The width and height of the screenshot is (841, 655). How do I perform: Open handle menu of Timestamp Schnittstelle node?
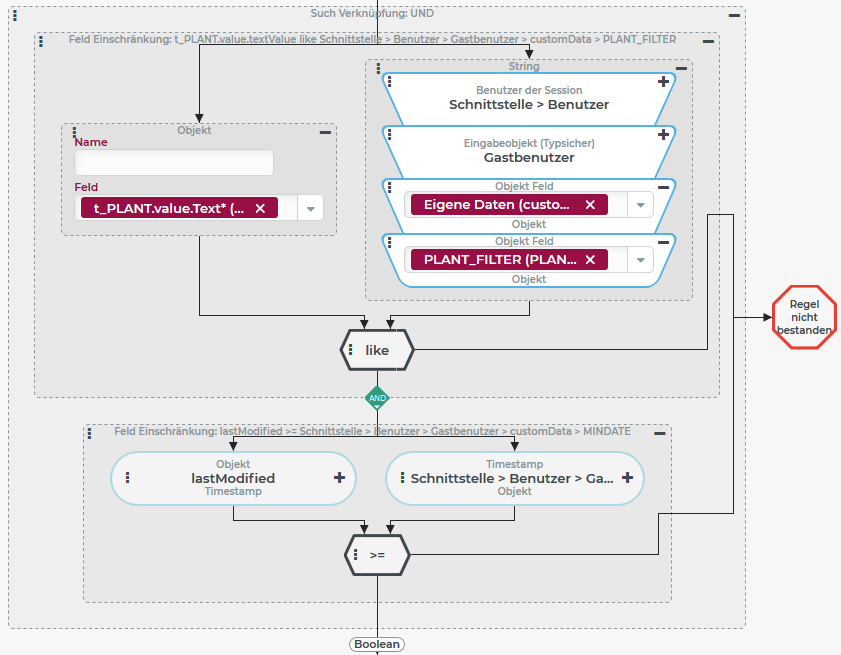402,477
